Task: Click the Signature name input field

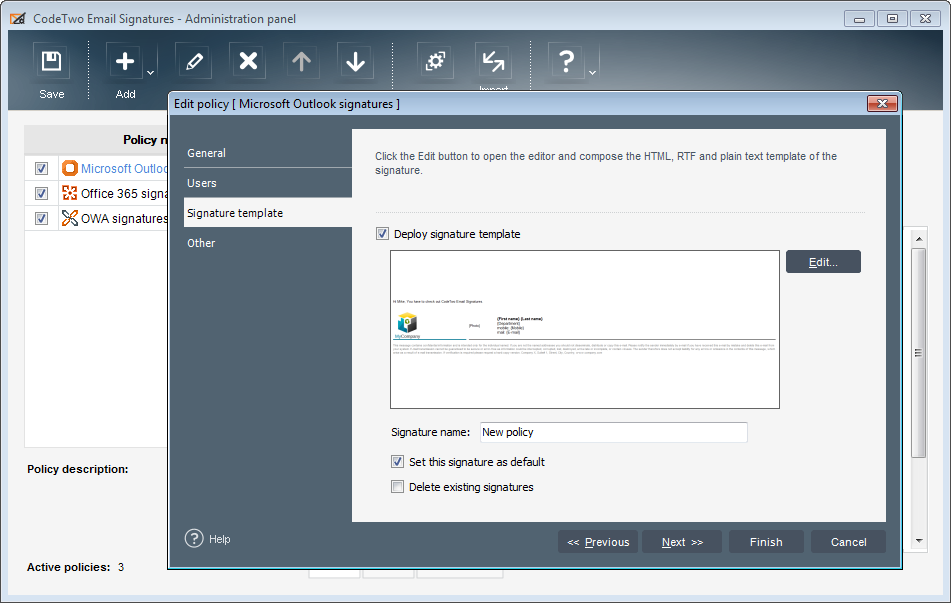Action: pyautogui.click(x=613, y=432)
